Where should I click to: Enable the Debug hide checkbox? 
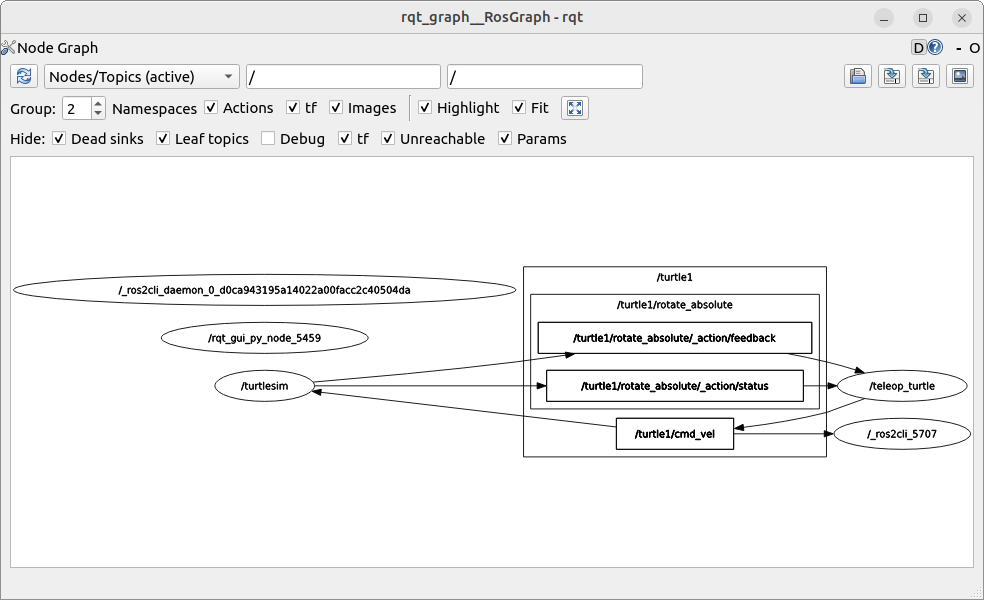coord(268,139)
